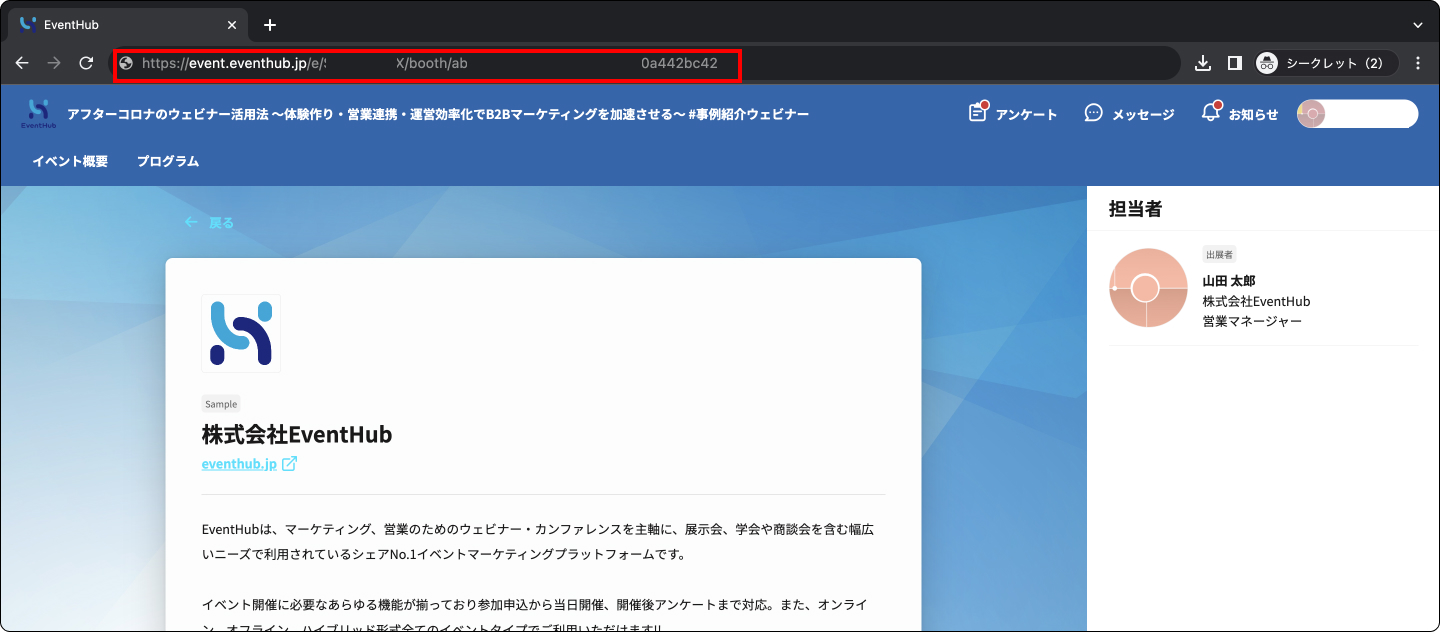This screenshot has height=632, width=1440.
Task: Open the Chrome three-dot menu
Action: pos(1418,63)
